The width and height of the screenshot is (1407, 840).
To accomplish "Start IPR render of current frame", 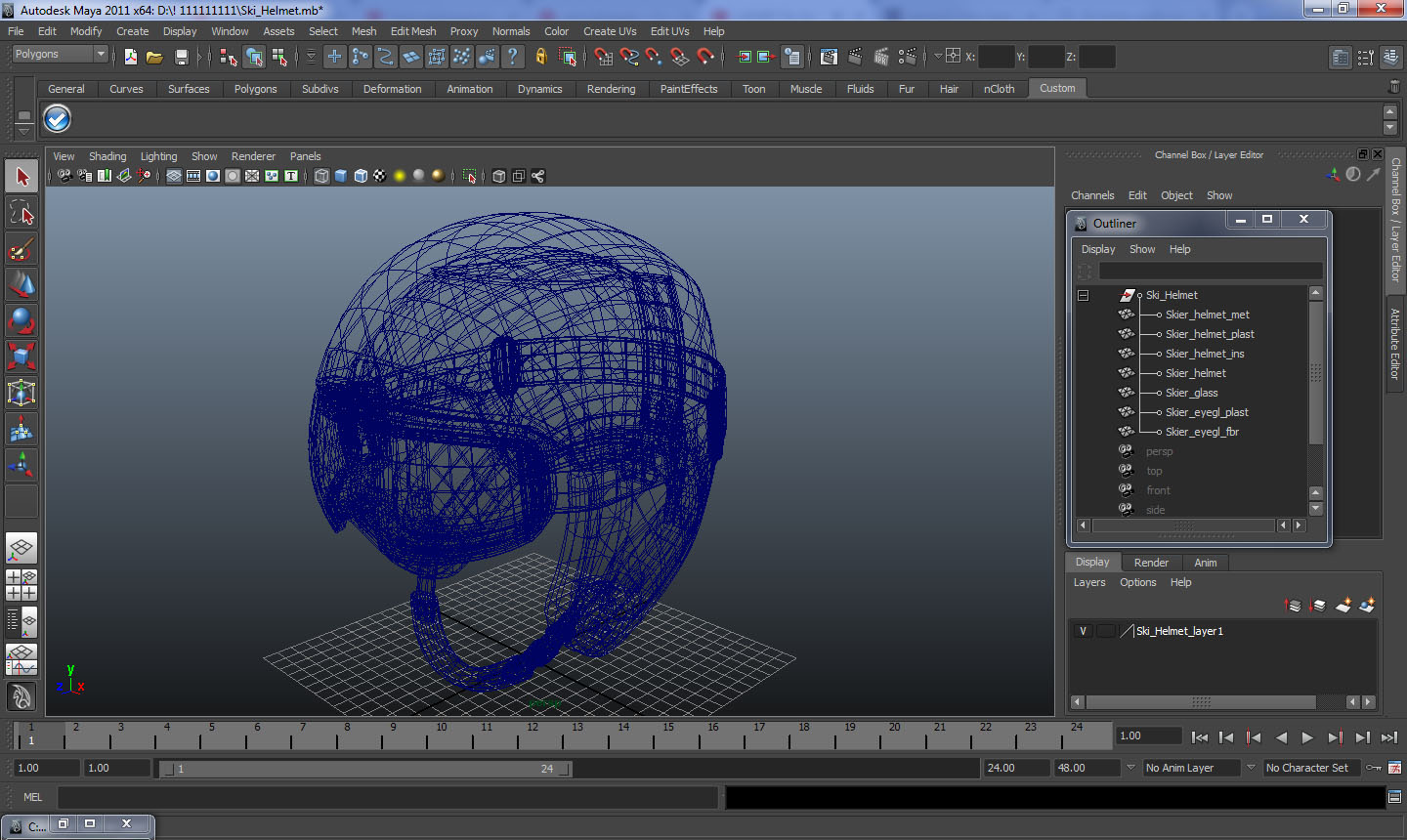I will (x=881, y=57).
